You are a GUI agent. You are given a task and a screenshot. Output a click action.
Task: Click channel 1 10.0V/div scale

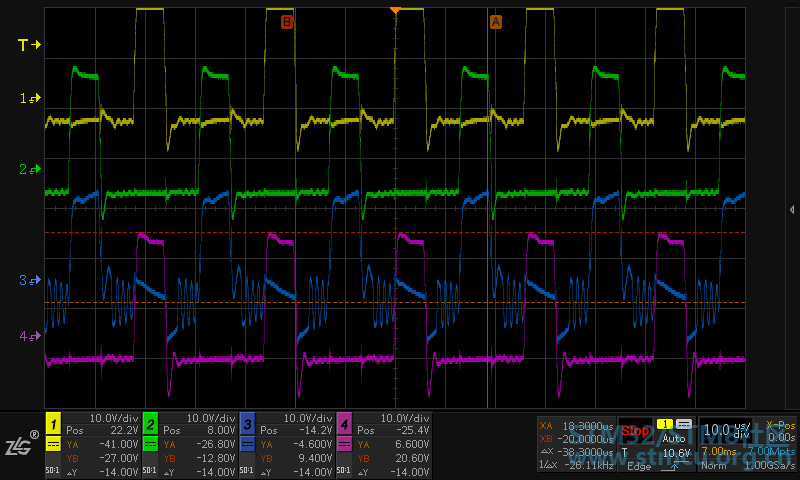pyautogui.click(x=114, y=418)
